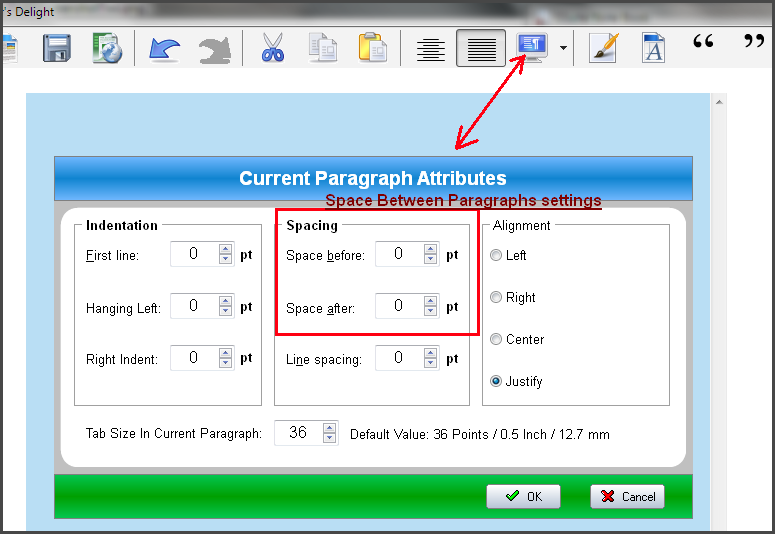The height and width of the screenshot is (534, 775).
Task: Click the paintbrush highlight icon
Action: [604, 48]
